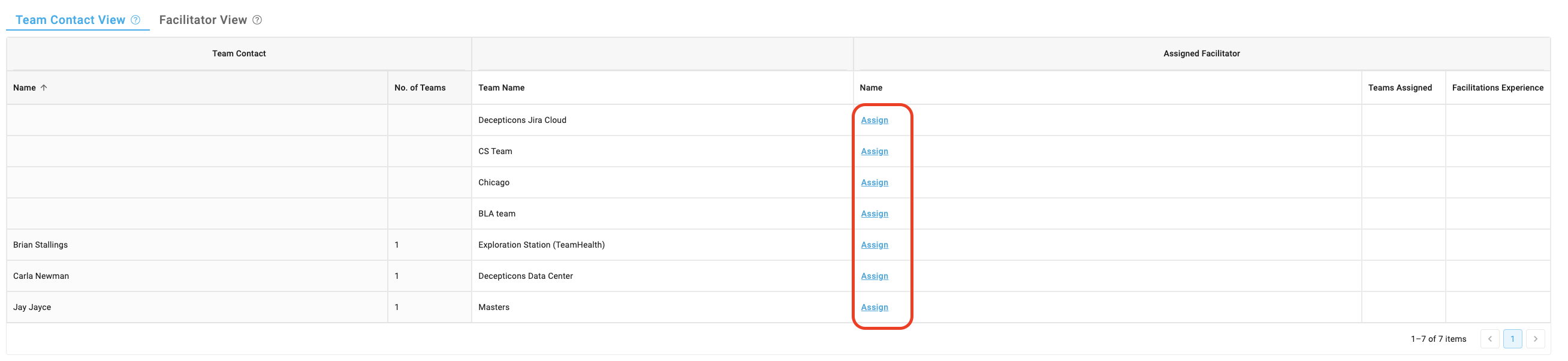The image size is (1568, 361).
Task: Open help icon beside Facilitator View
Action: 258,20
